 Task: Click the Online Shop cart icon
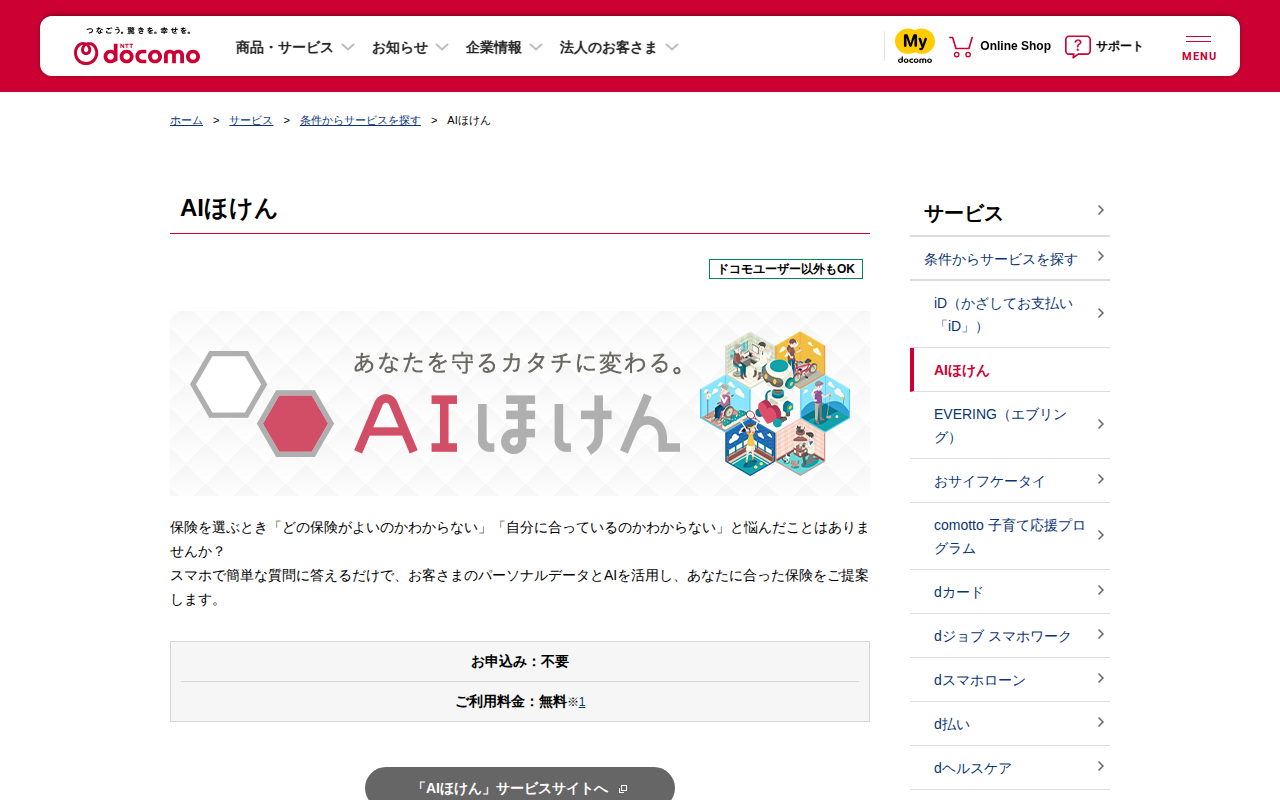pyautogui.click(x=961, y=46)
